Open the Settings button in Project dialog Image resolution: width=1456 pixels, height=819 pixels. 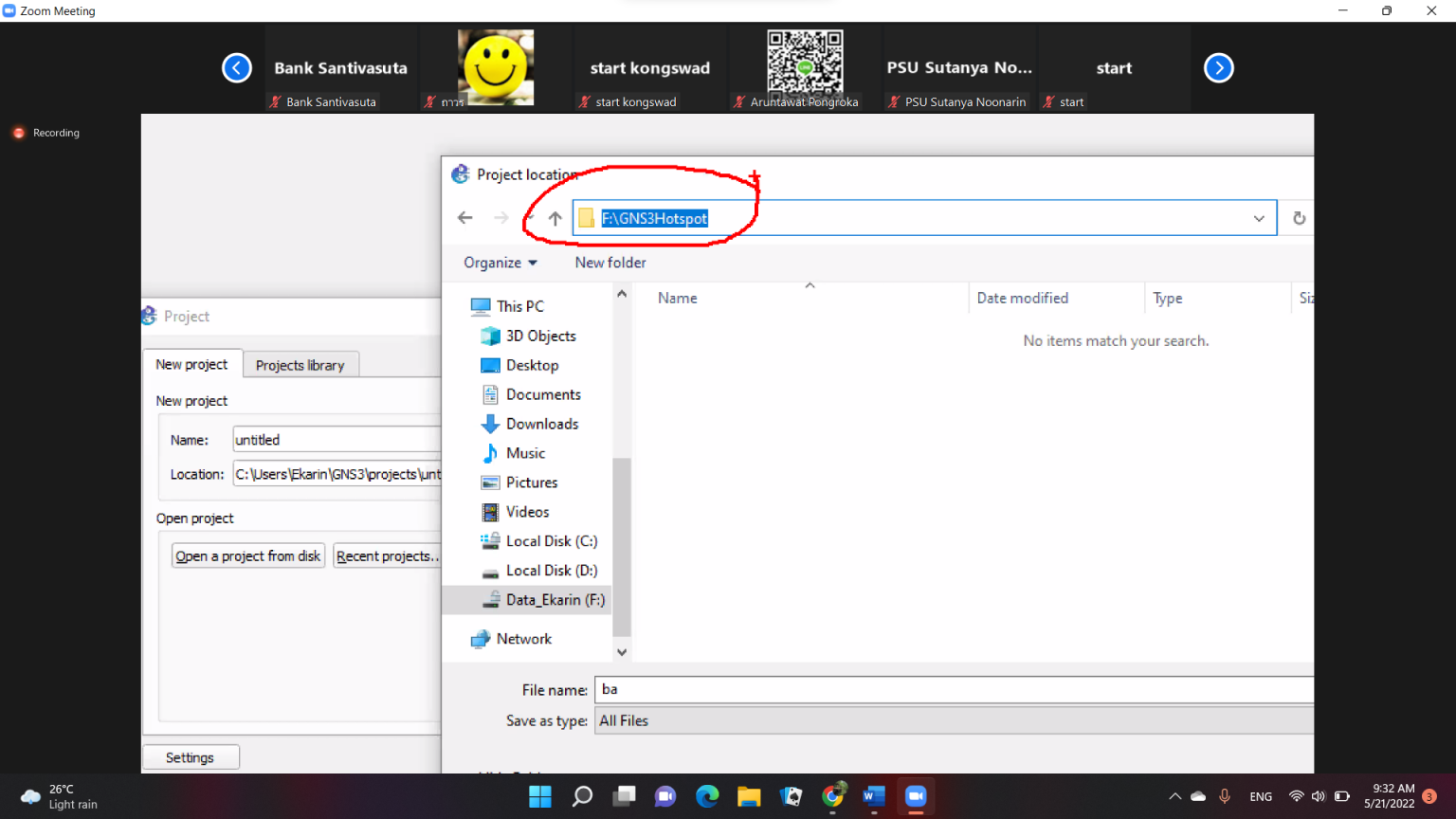(x=190, y=757)
